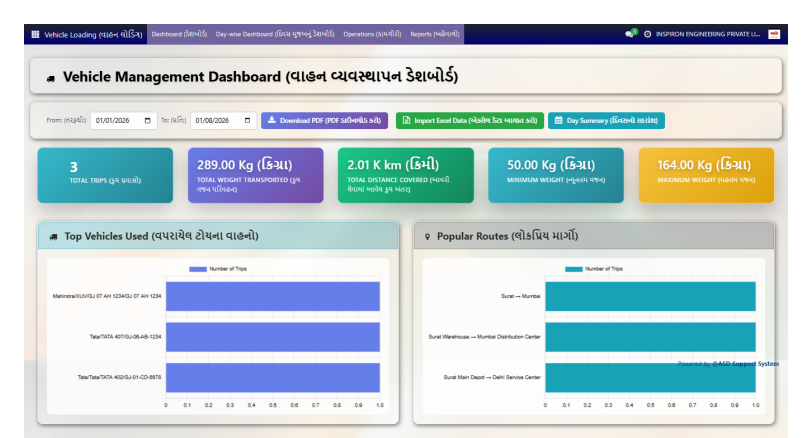This screenshot has width=812, height=438.
Task: Click the download icon on the Download PDF button
Action: coord(271,120)
